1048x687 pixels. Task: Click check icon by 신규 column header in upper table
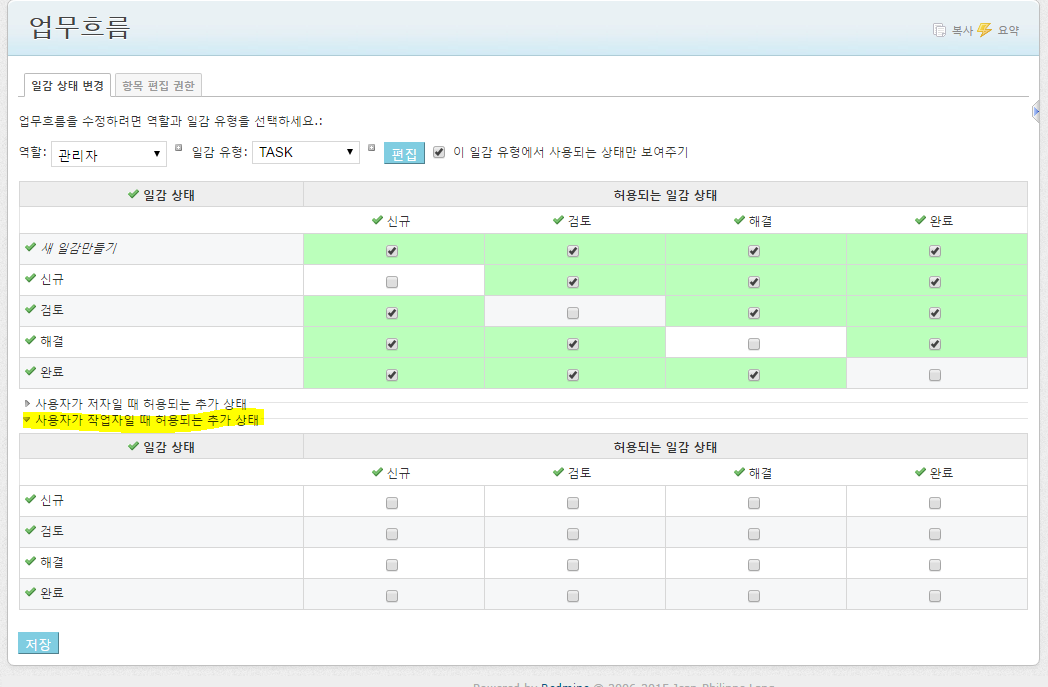[x=377, y=220]
